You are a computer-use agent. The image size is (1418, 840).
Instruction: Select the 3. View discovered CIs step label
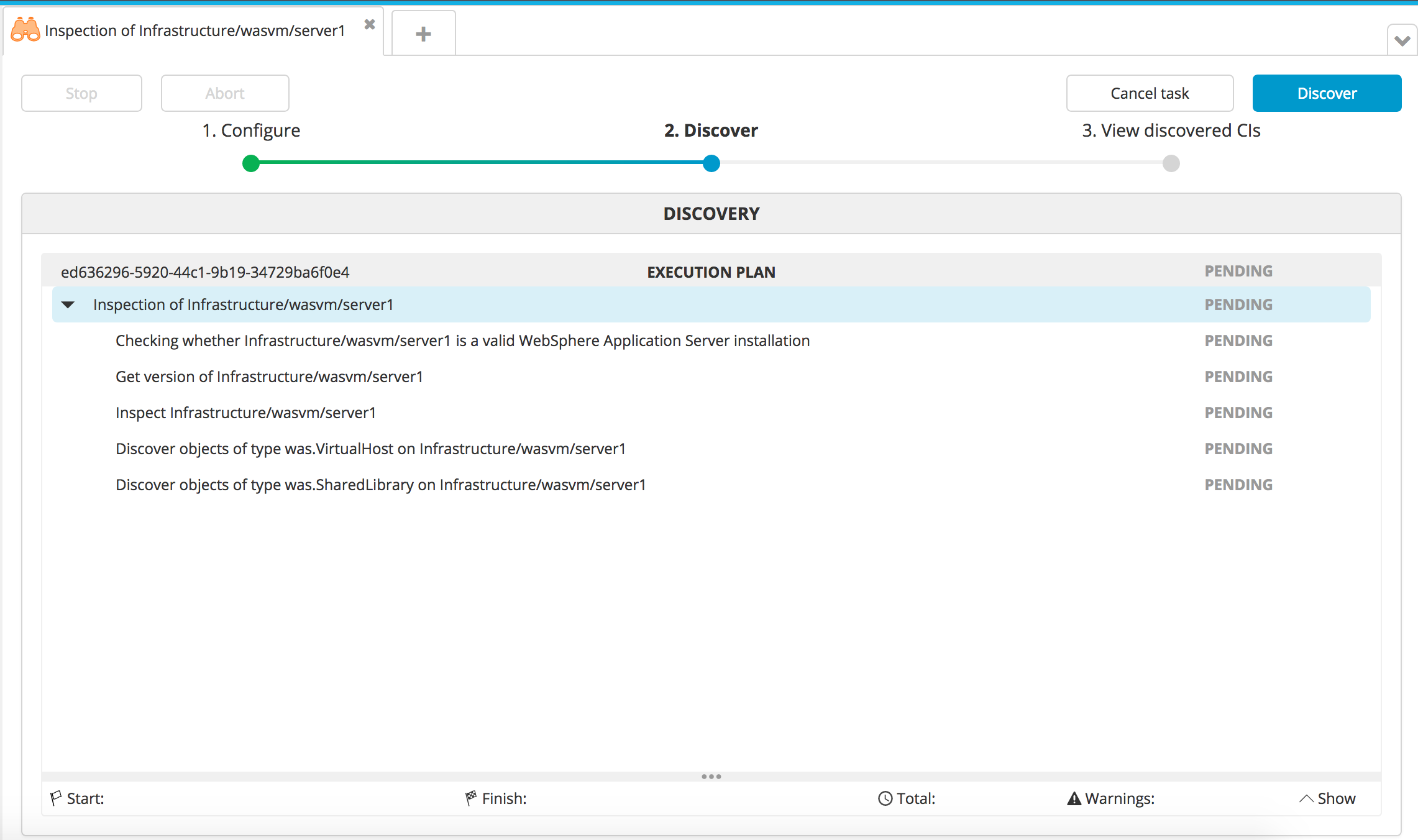(1171, 130)
